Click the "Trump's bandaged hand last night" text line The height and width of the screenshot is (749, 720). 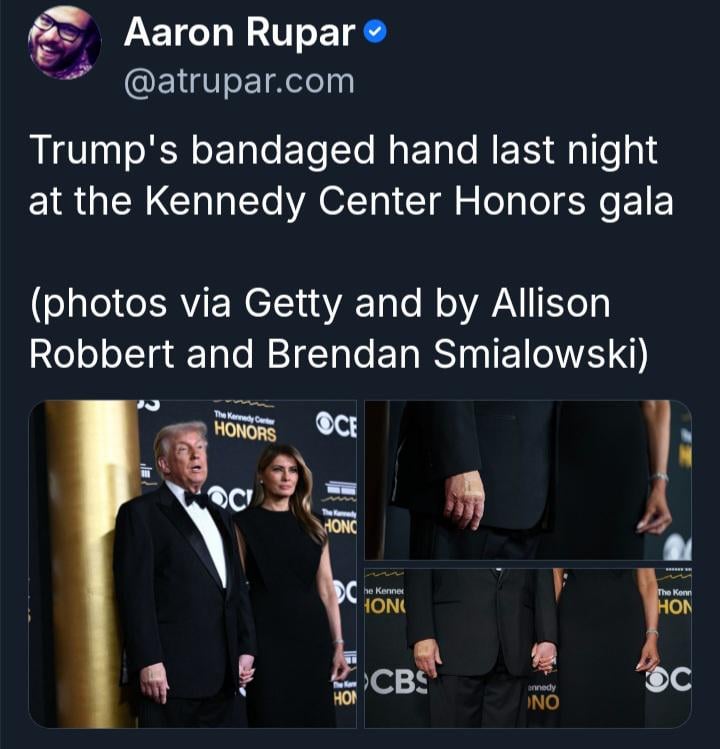343,150
